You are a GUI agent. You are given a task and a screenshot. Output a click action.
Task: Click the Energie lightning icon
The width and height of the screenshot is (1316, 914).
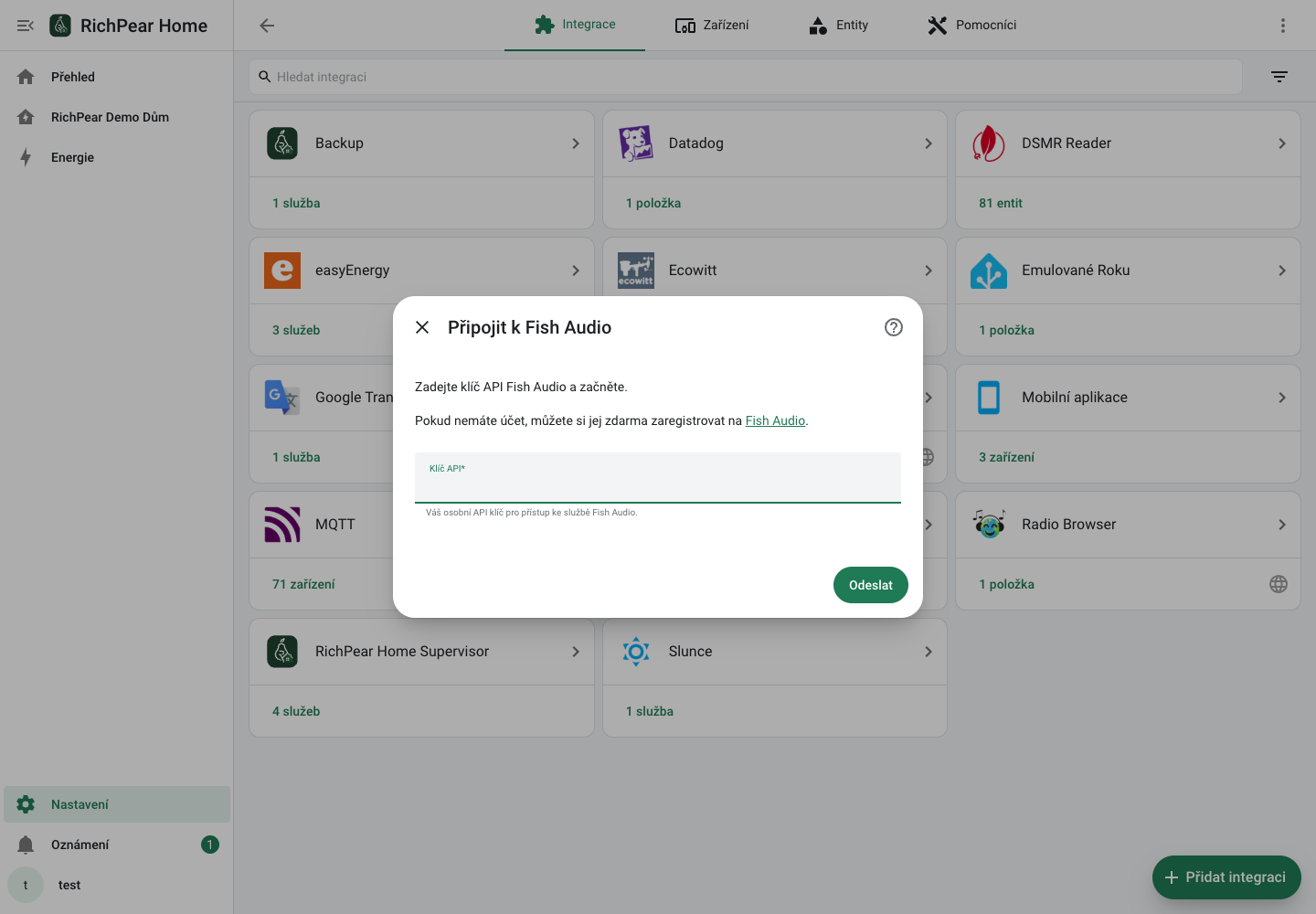click(26, 157)
